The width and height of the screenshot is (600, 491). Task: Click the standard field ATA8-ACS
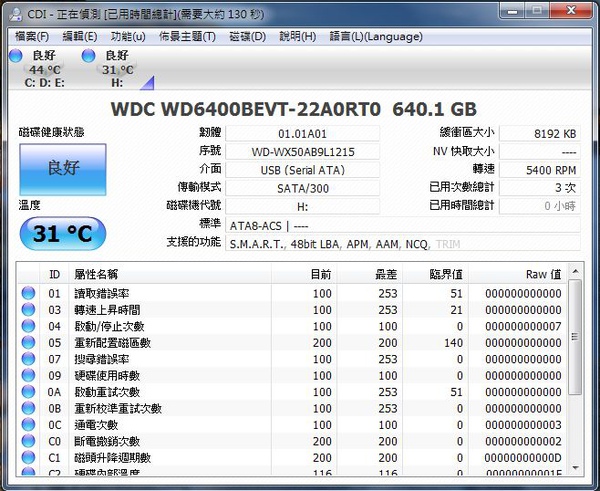point(403,226)
